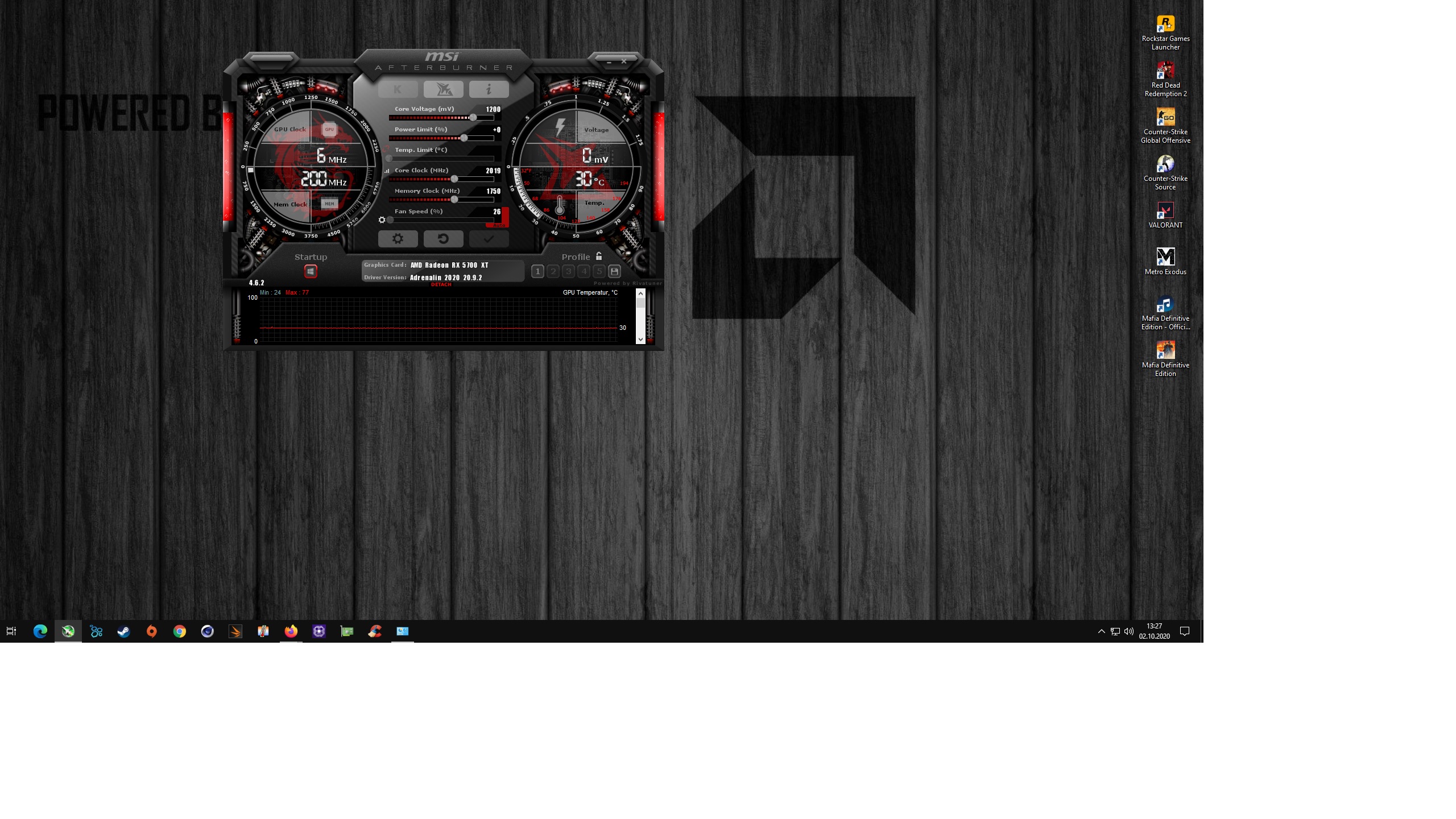The image size is (1456, 819).
Task: Open the Kombustor K button
Action: pyautogui.click(x=398, y=89)
